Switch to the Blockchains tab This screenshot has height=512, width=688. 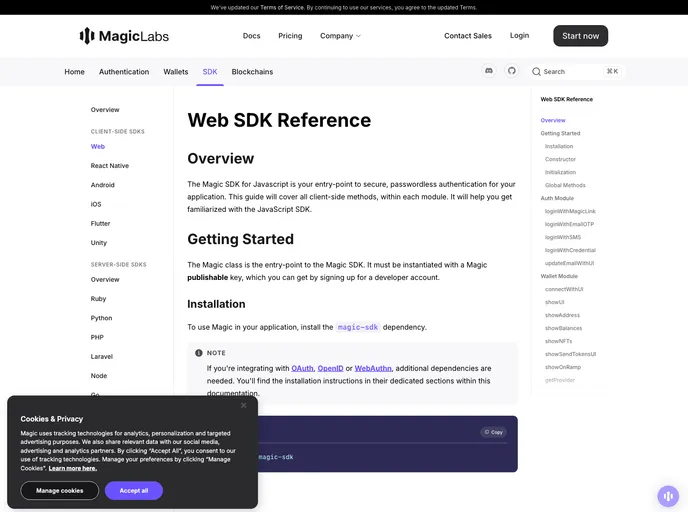tap(252, 72)
